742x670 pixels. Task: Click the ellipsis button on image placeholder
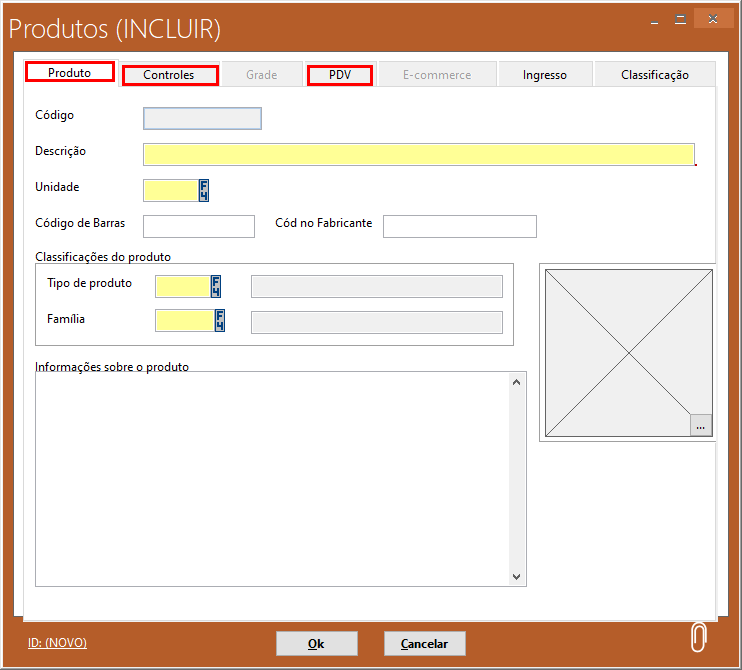pyautogui.click(x=700, y=426)
